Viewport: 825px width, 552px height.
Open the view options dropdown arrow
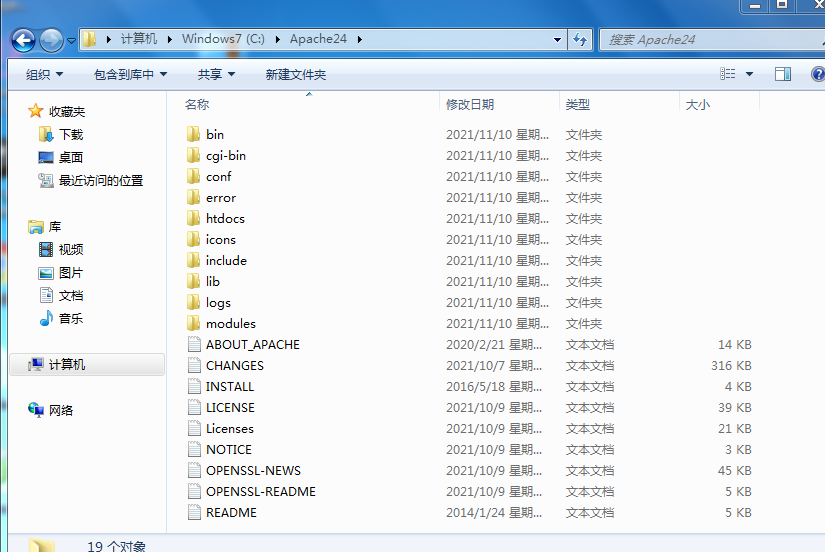(x=749, y=74)
